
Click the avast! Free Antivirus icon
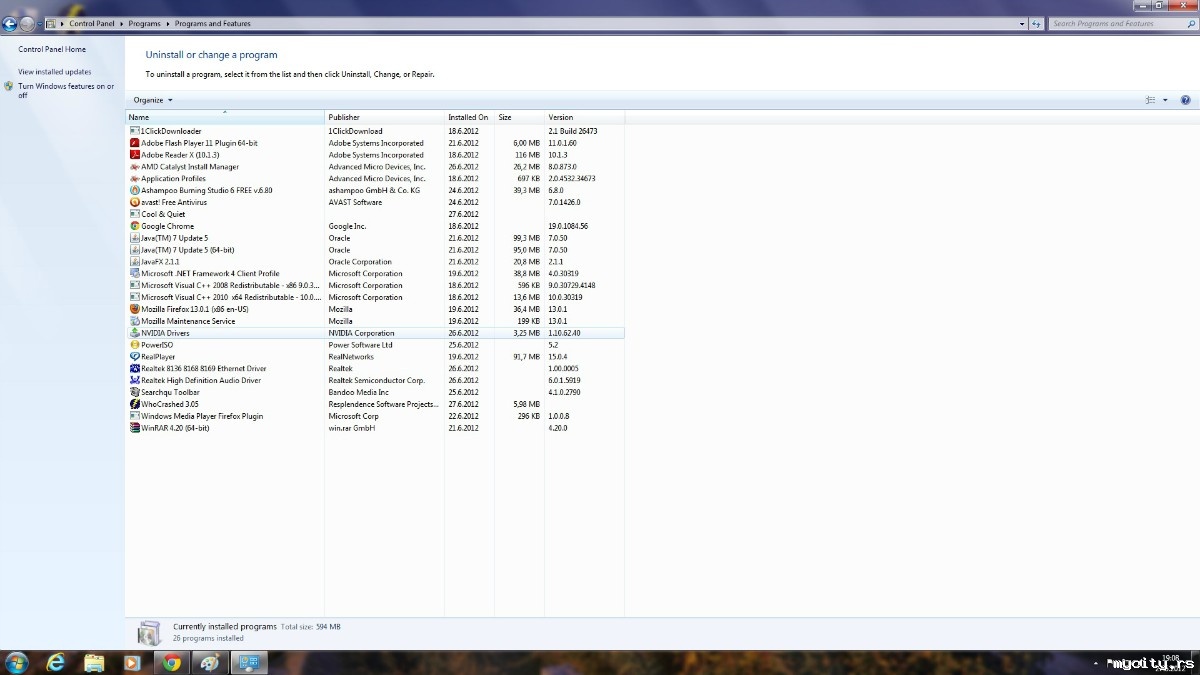(134, 202)
